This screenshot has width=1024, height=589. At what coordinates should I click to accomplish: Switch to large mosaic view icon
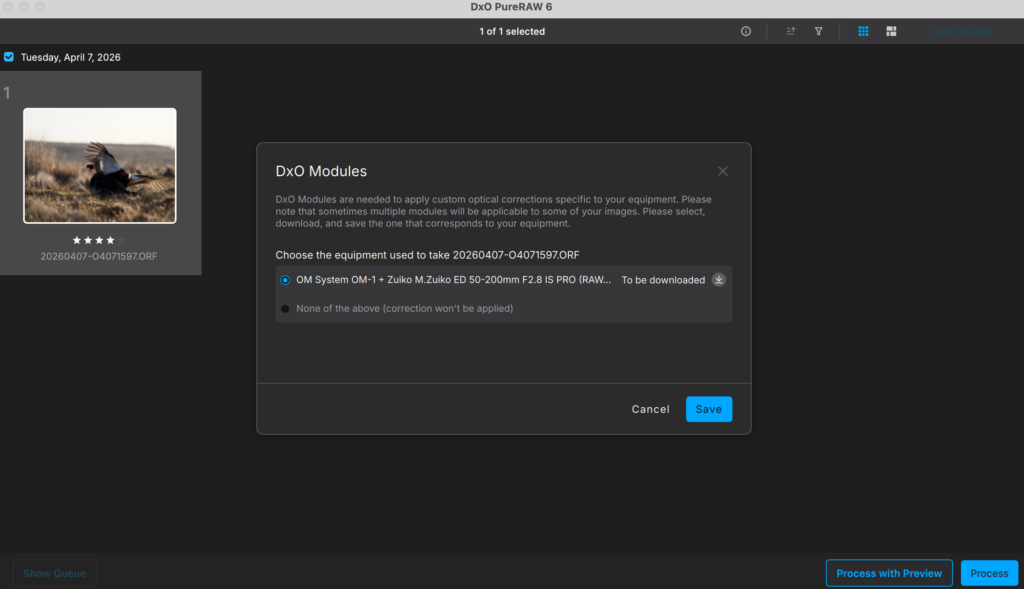[x=891, y=31]
